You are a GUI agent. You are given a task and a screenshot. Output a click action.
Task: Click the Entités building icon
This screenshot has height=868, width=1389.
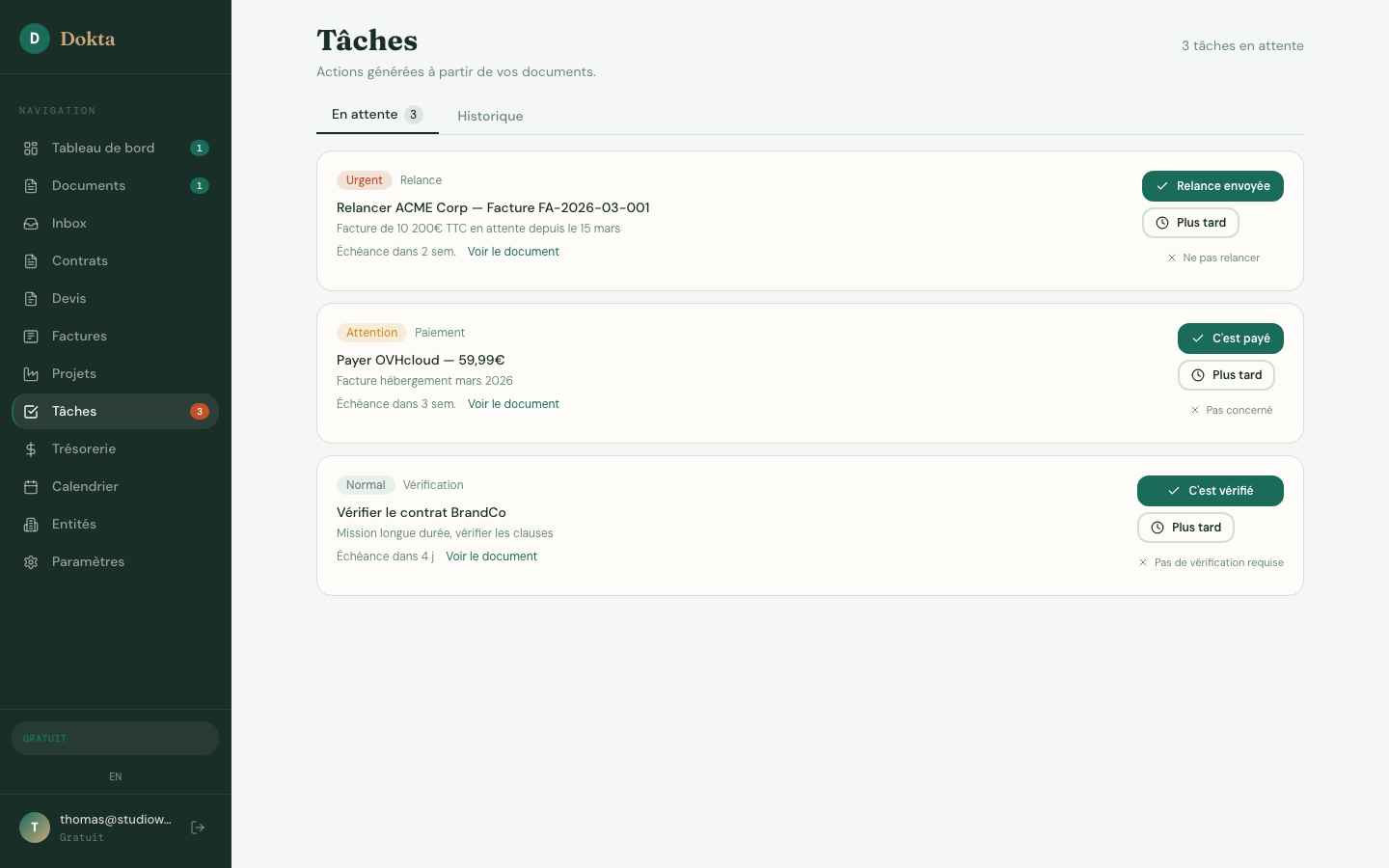coord(31,525)
